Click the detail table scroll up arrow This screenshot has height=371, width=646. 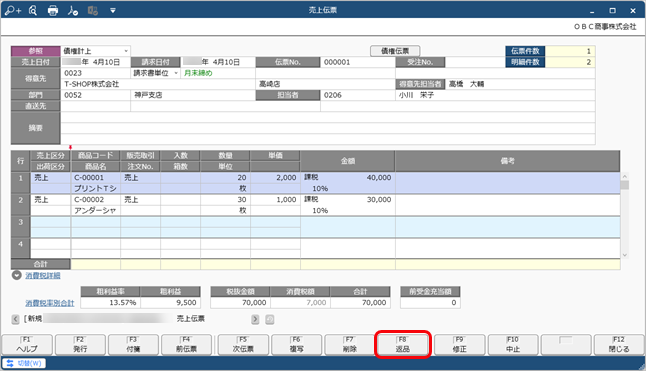click(625, 177)
